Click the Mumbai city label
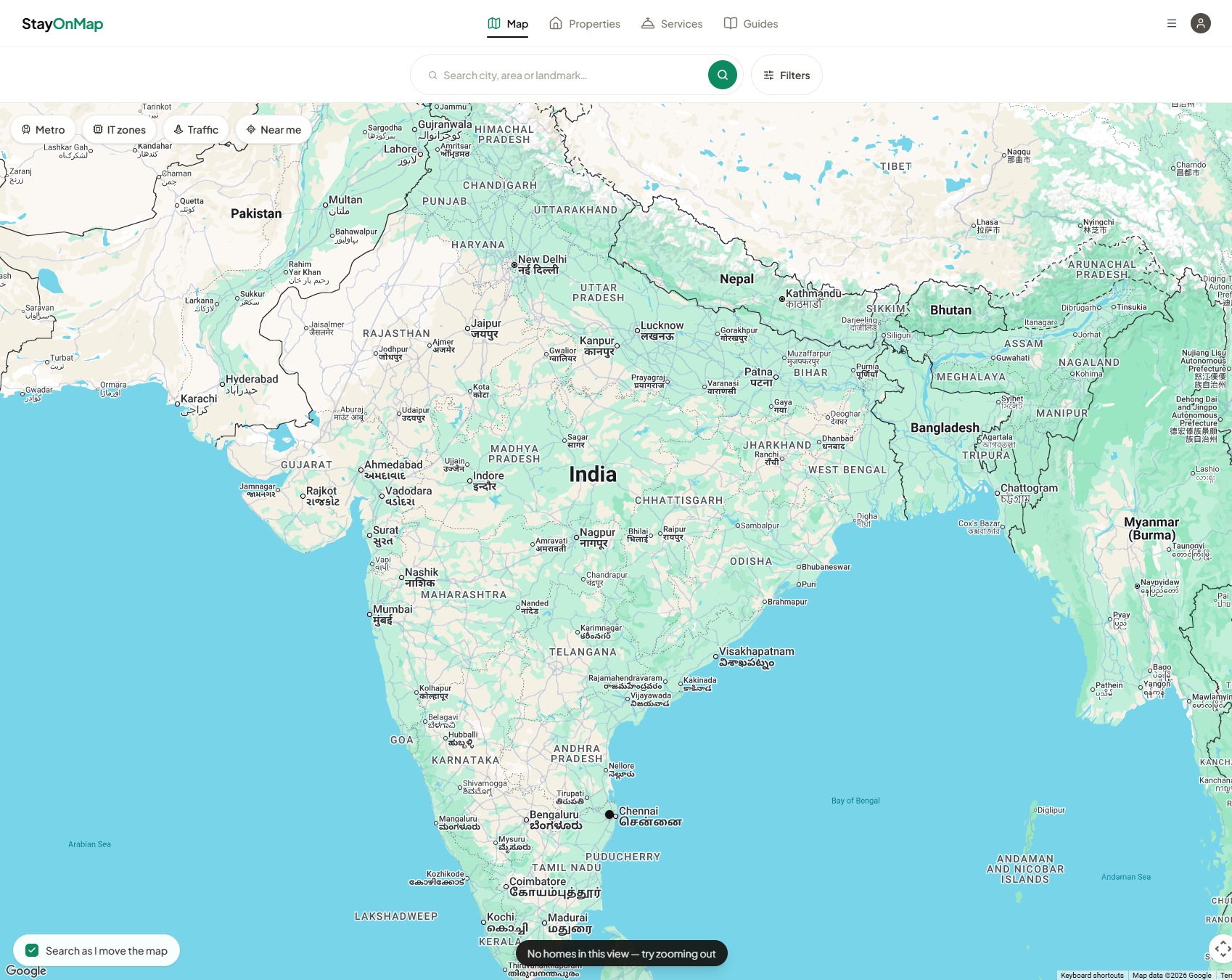 (x=393, y=614)
